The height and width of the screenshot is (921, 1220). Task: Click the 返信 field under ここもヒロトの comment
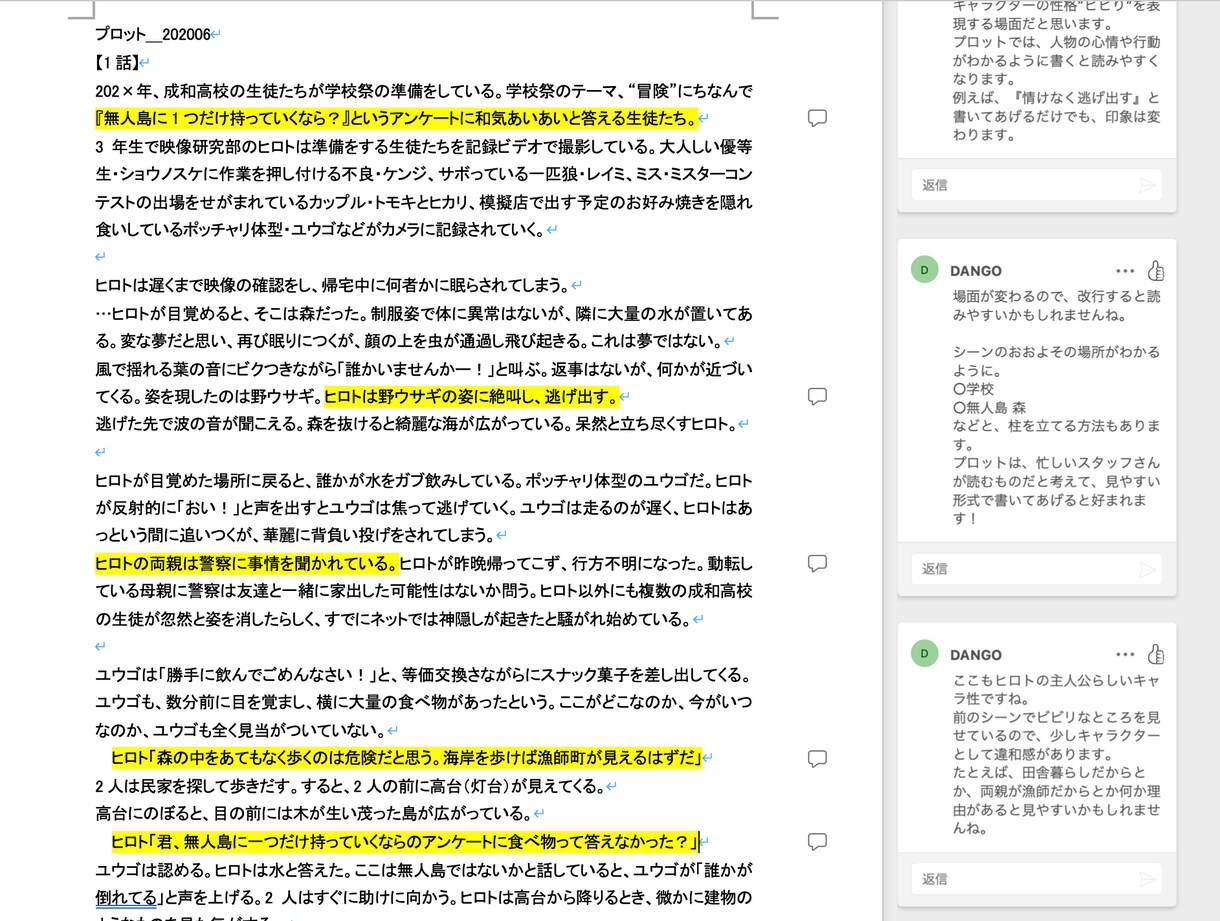(x=1036, y=879)
